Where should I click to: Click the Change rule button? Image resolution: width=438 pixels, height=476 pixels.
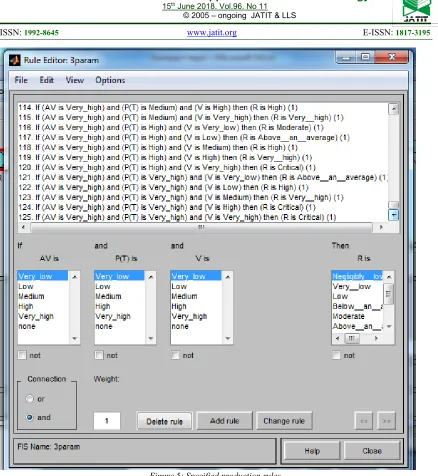click(x=284, y=421)
